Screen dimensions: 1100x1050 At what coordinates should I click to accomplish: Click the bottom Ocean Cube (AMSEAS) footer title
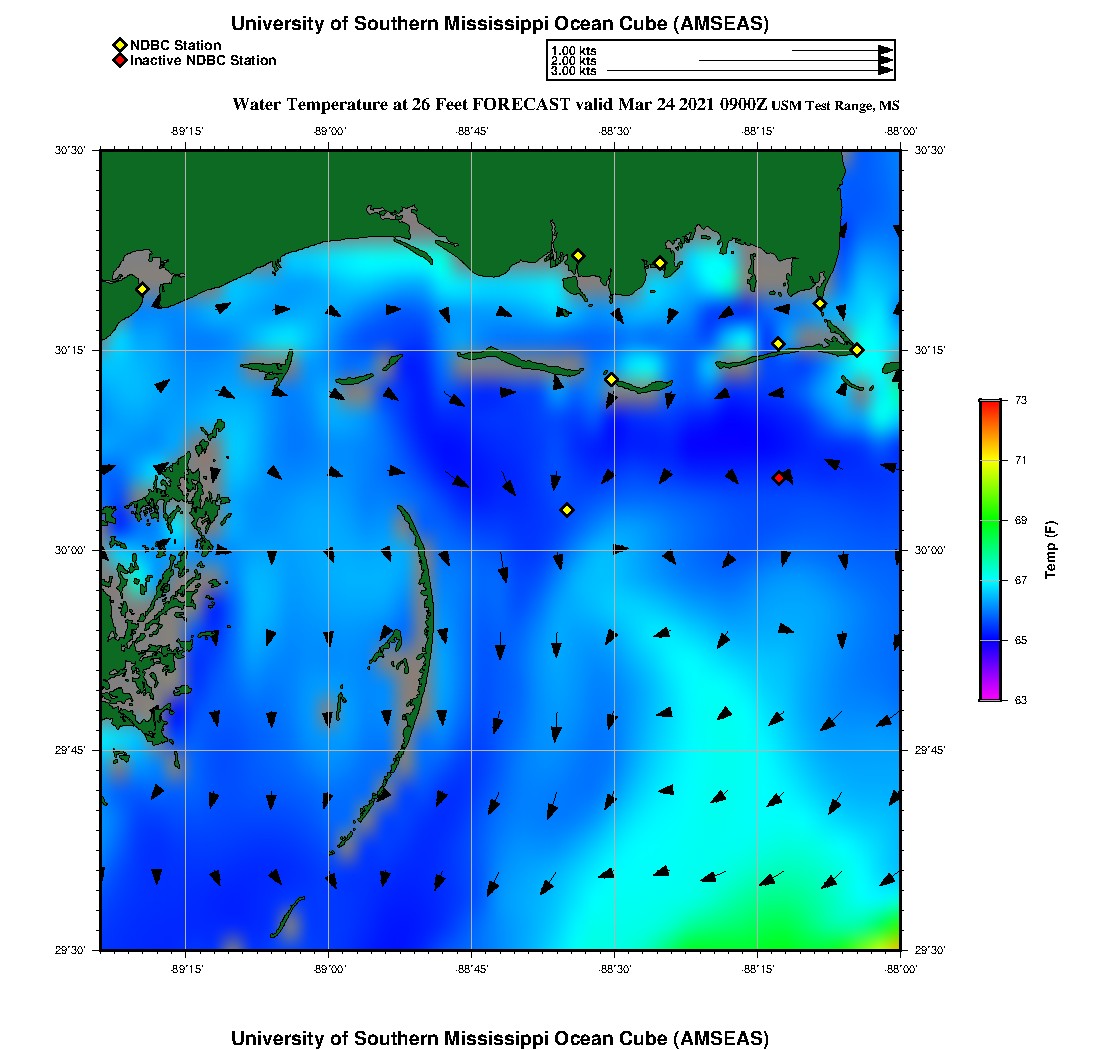(x=500, y=1038)
